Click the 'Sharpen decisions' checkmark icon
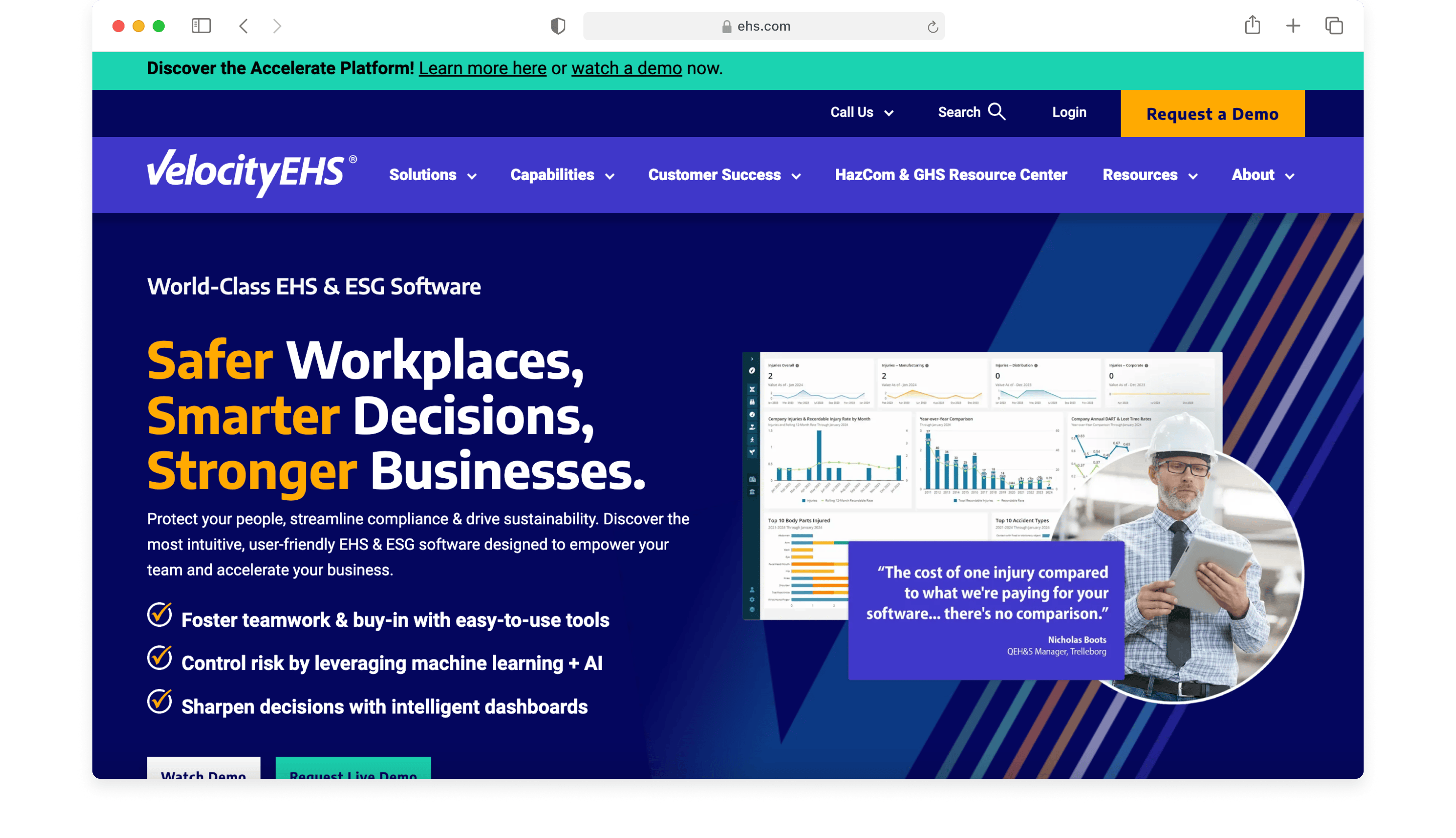 160,701
